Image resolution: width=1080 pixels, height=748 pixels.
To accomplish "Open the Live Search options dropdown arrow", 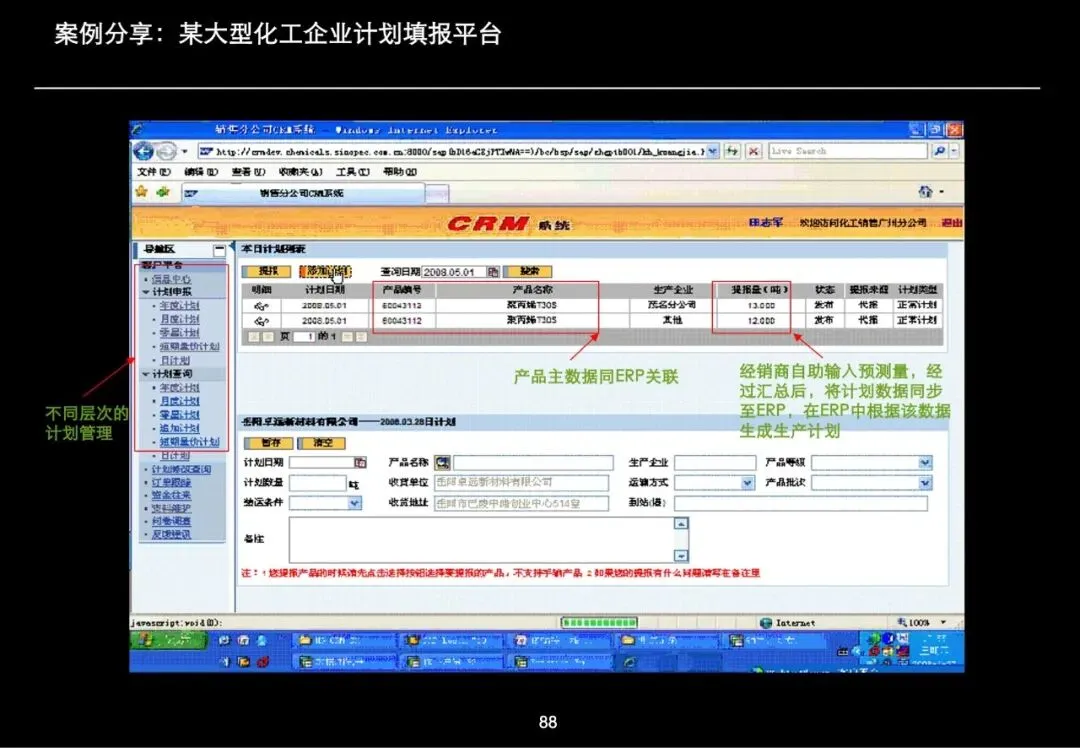I will pyautogui.click(x=954, y=151).
